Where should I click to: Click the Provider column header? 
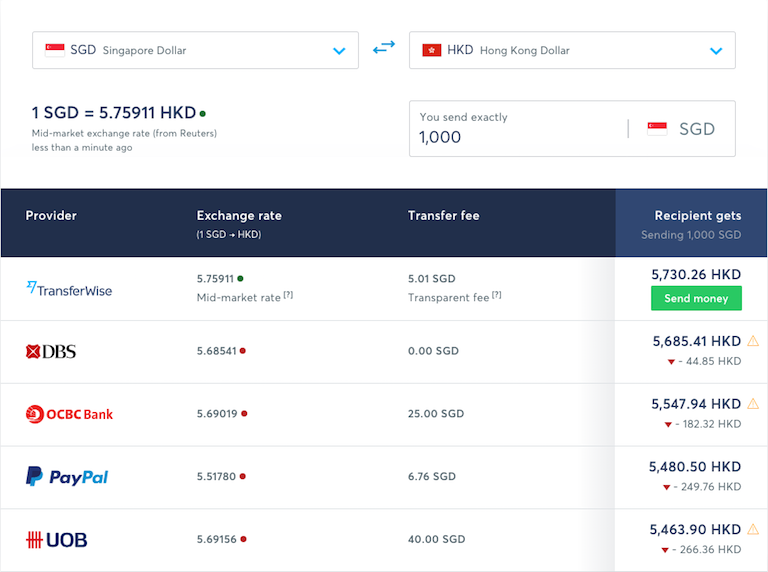point(51,215)
